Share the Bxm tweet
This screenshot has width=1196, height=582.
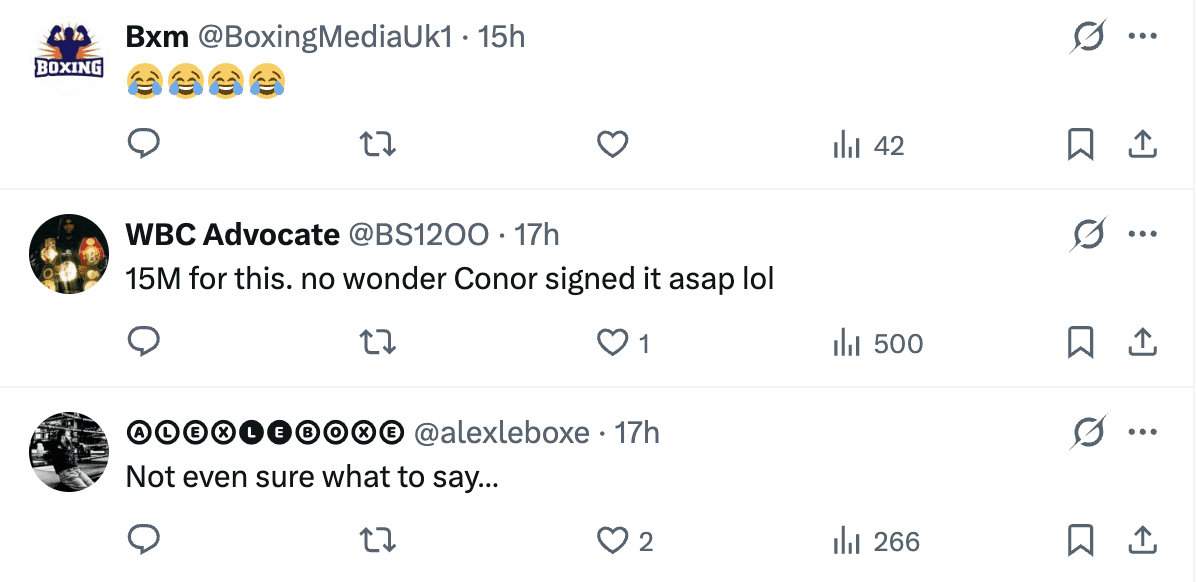1142,145
